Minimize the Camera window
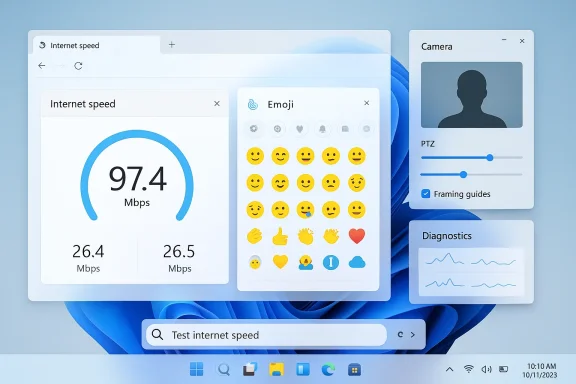This screenshot has height=384, width=576. click(504, 40)
